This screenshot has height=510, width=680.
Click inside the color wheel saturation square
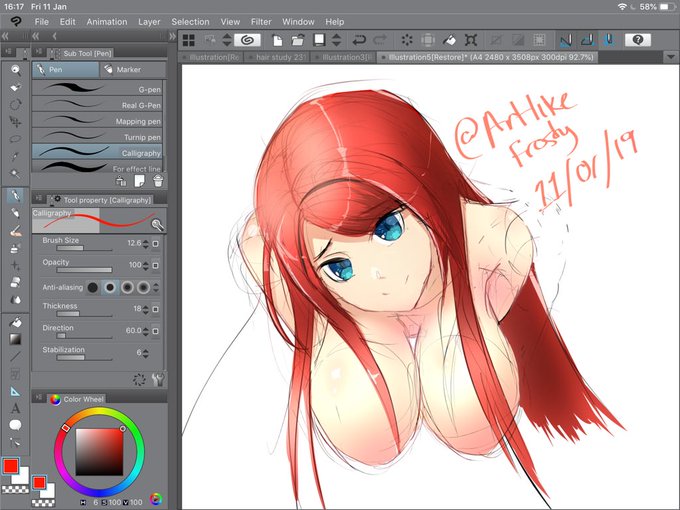click(99, 452)
